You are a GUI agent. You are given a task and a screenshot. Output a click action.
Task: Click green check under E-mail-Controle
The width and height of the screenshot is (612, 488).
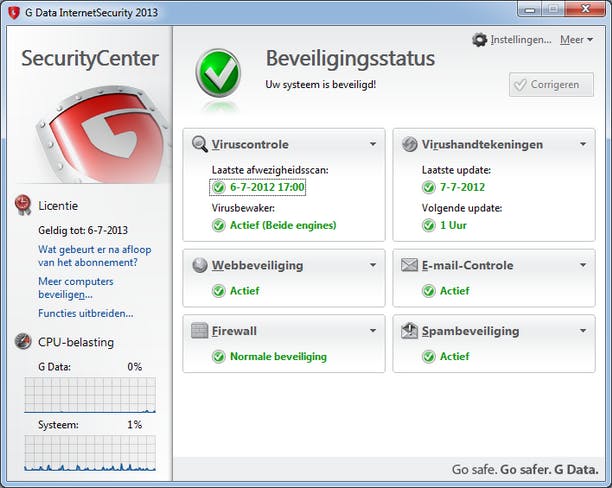point(429,291)
